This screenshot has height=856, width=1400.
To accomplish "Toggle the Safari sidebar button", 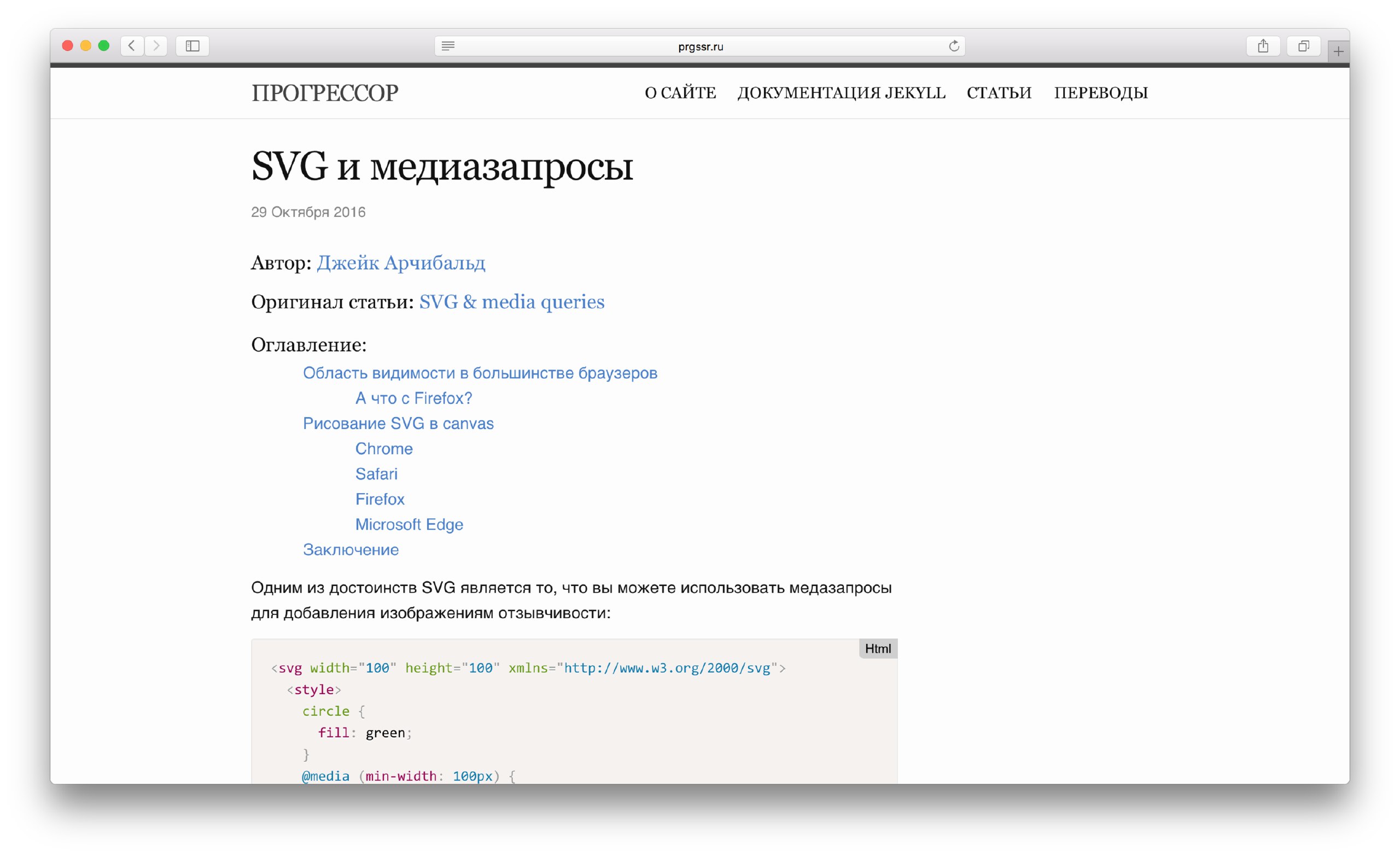I will click(x=192, y=46).
